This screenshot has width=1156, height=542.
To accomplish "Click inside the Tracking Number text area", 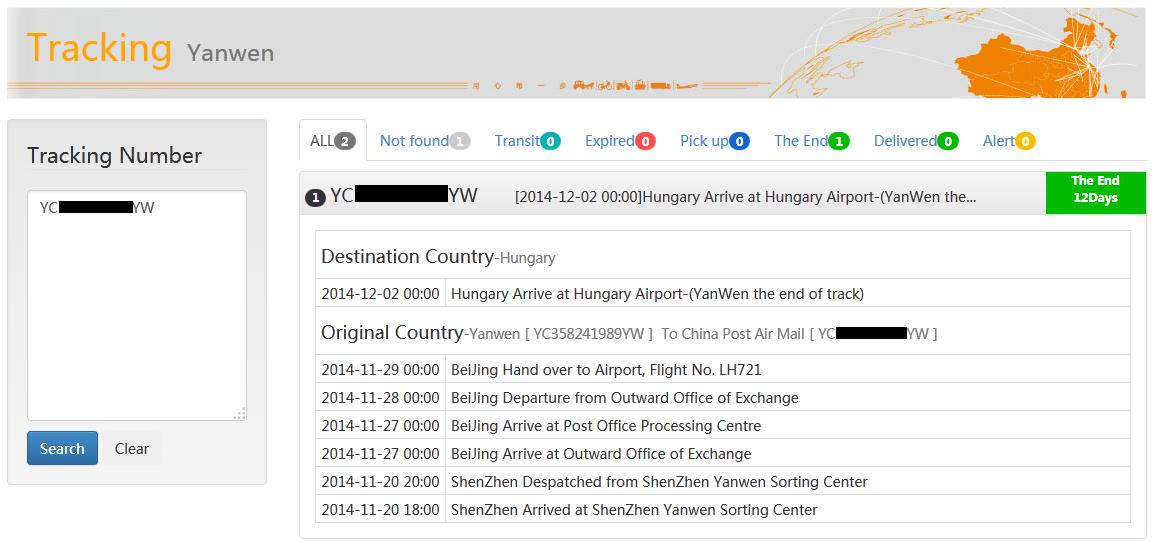I will pos(137,306).
